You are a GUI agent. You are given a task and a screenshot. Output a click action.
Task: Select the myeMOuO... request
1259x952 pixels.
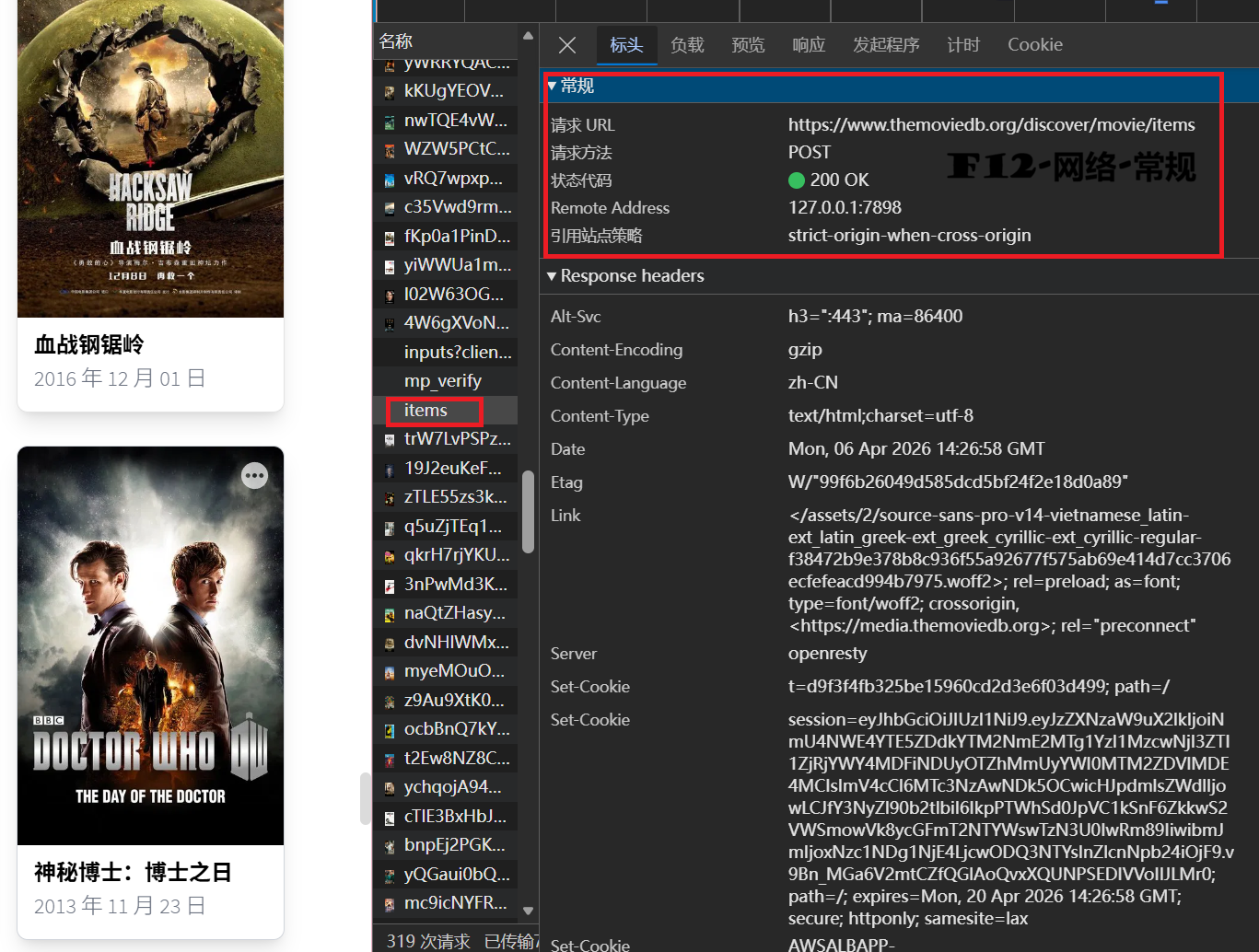tap(446, 670)
